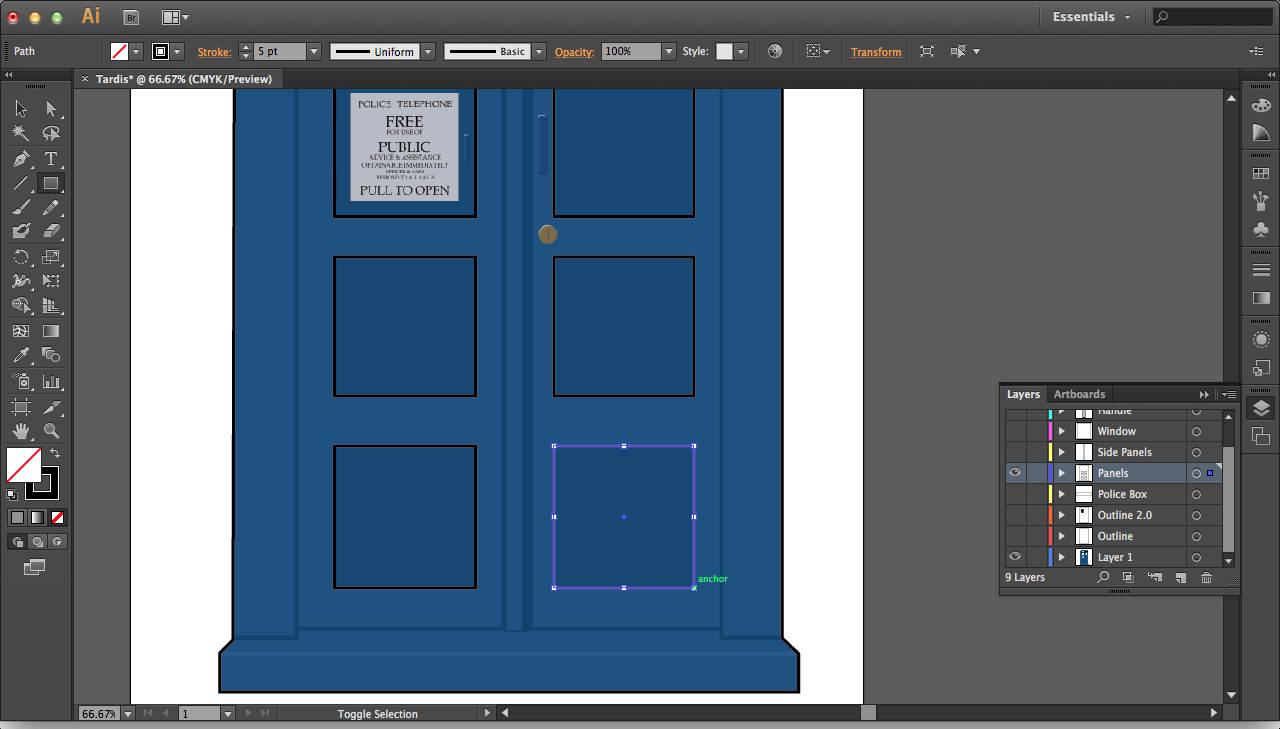Hide Layer 1 via eye icon

click(x=1015, y=557)
